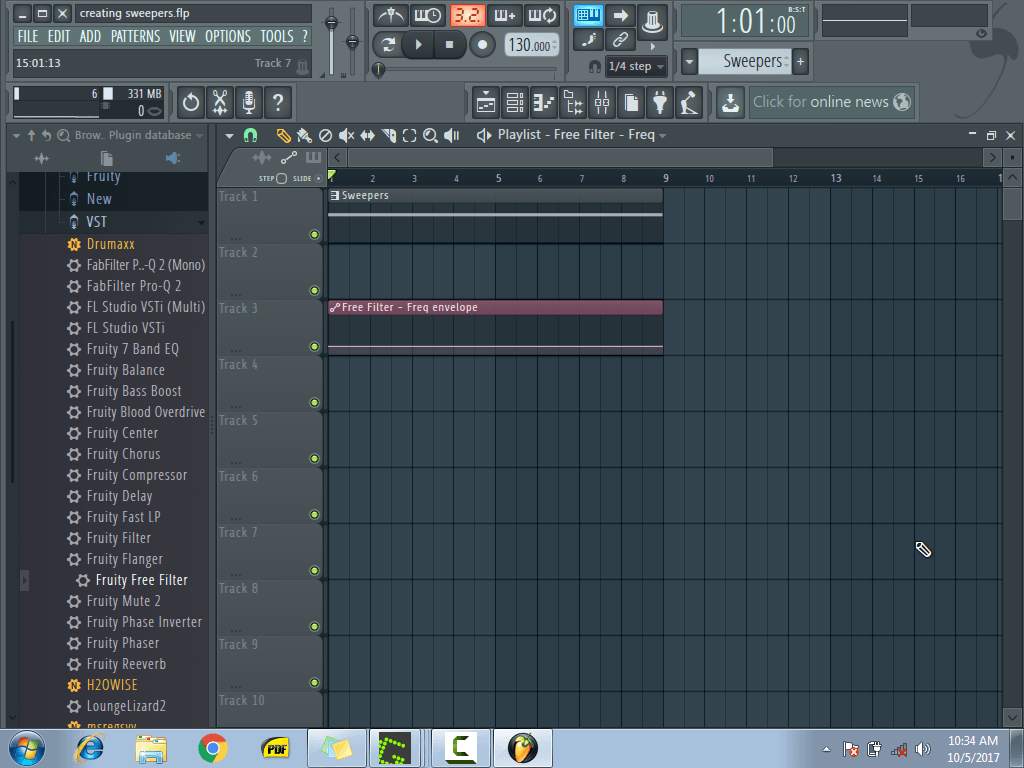
Task: Open the FILE menu
Action: click(27, 37)
